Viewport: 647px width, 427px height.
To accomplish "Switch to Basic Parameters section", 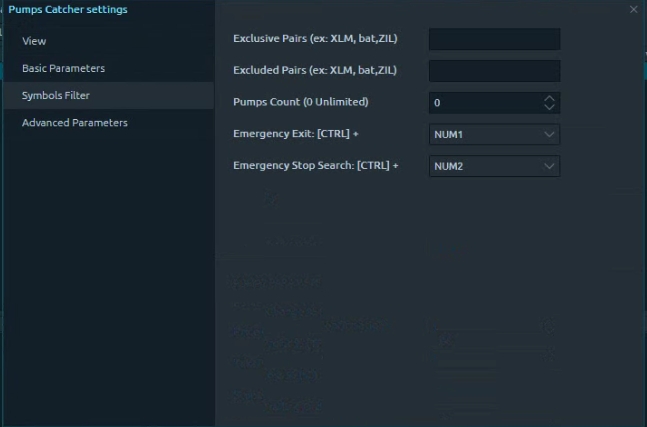I will pos(63,68).
